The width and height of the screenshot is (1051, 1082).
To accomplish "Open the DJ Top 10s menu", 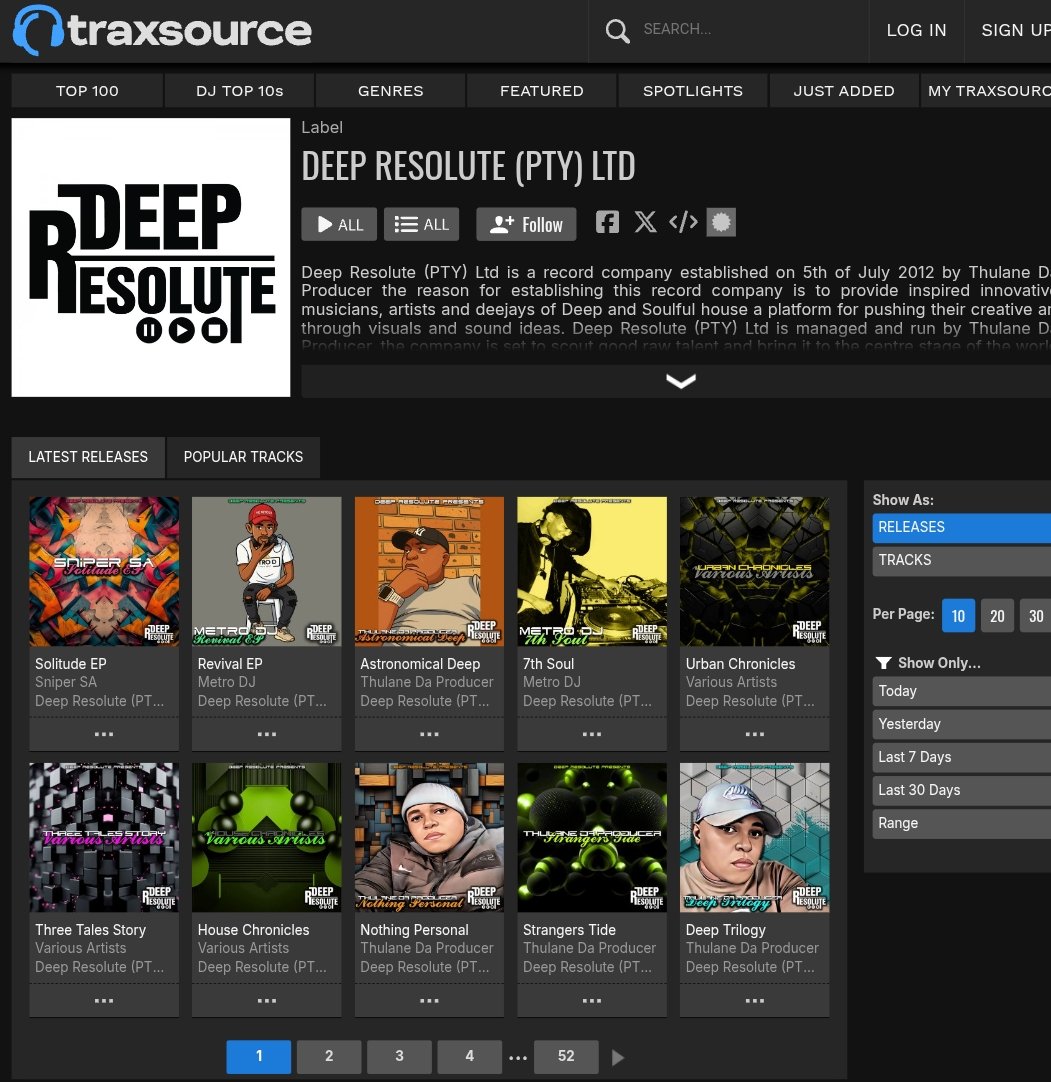I will click(239, 91).
